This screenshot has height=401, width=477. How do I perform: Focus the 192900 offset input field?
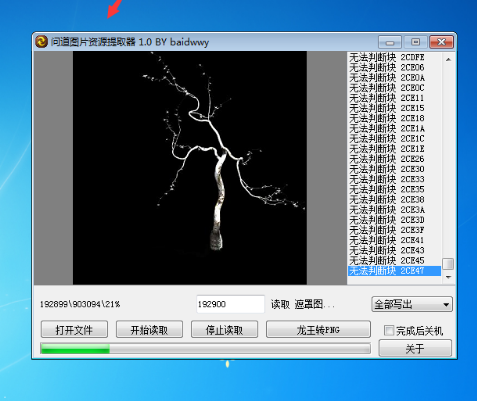pyautogui.click(x=230, y=304)
